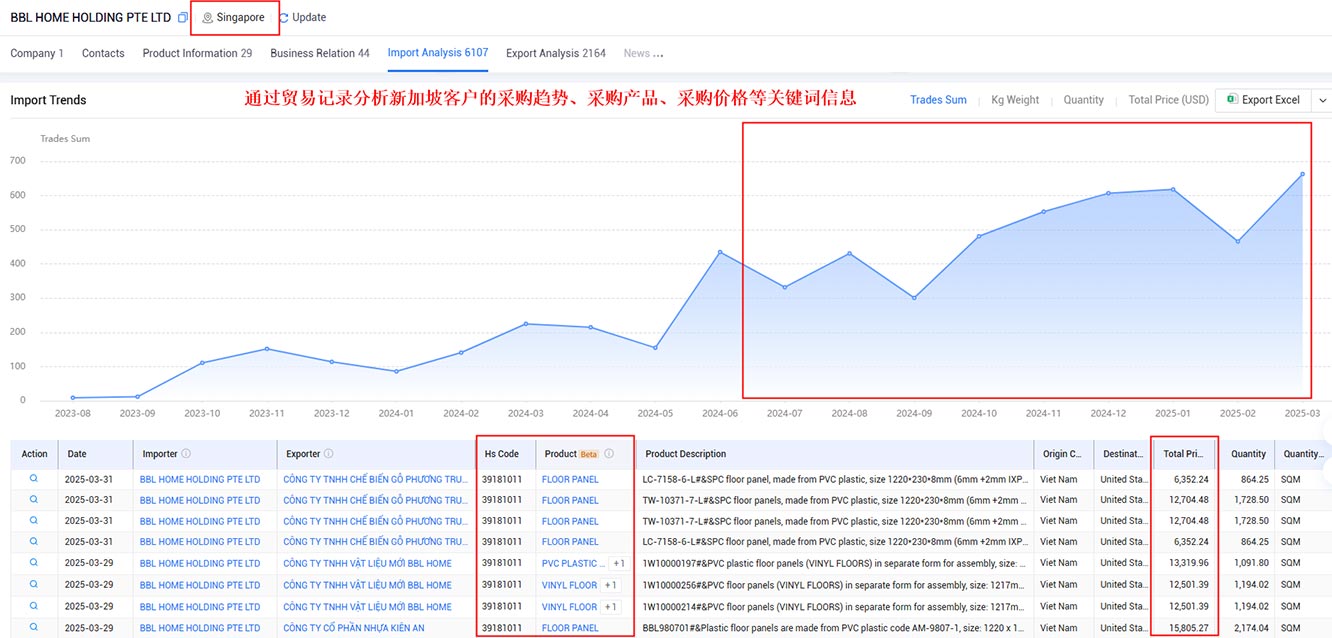Screen dimensions: 1332x638
Task: Open info icon next to Product Beta header
Action: tap(609, 454)
